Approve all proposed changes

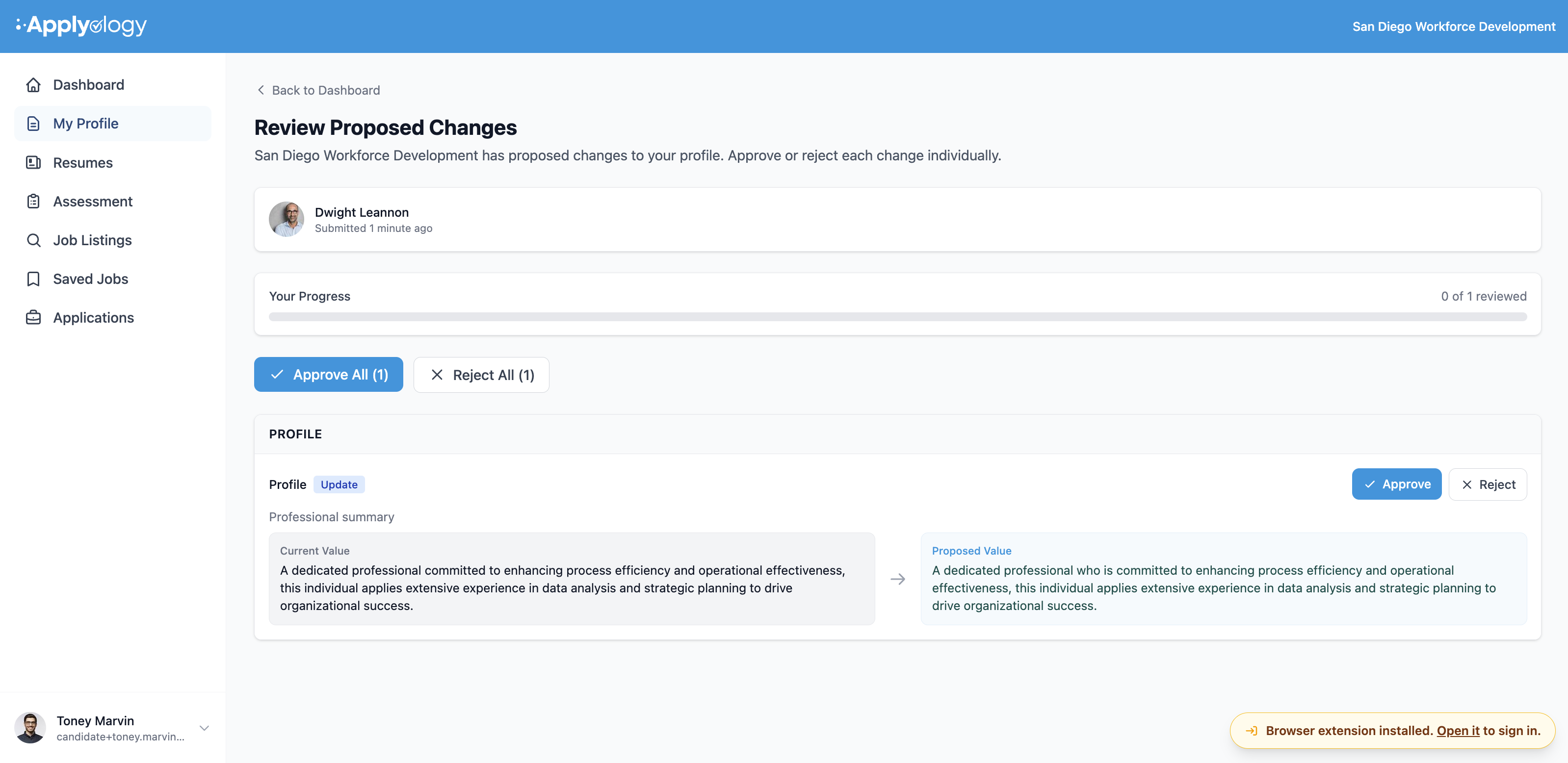click(329, 375)
